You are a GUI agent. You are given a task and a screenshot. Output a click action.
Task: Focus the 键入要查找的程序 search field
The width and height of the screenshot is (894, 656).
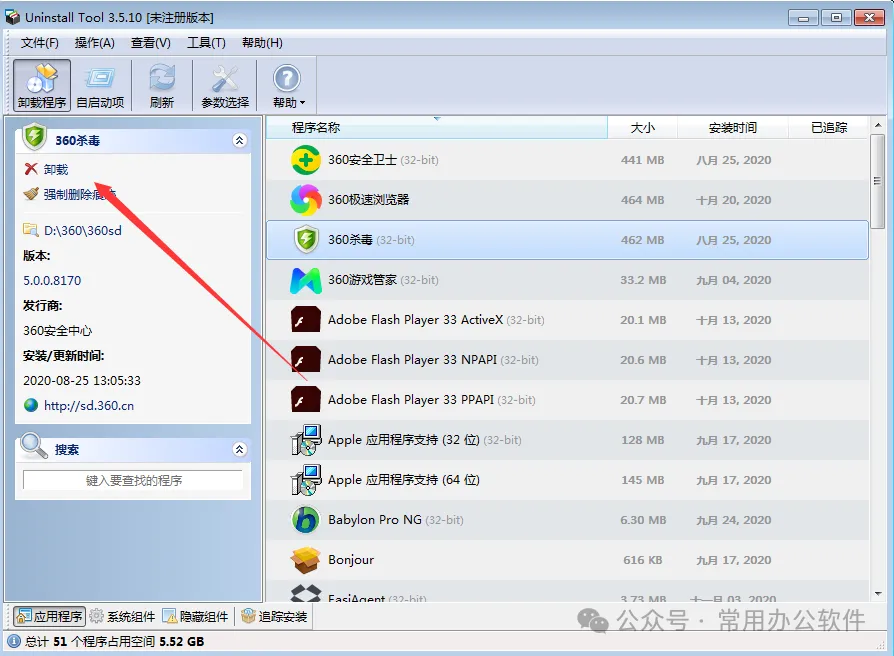point(133,480)
